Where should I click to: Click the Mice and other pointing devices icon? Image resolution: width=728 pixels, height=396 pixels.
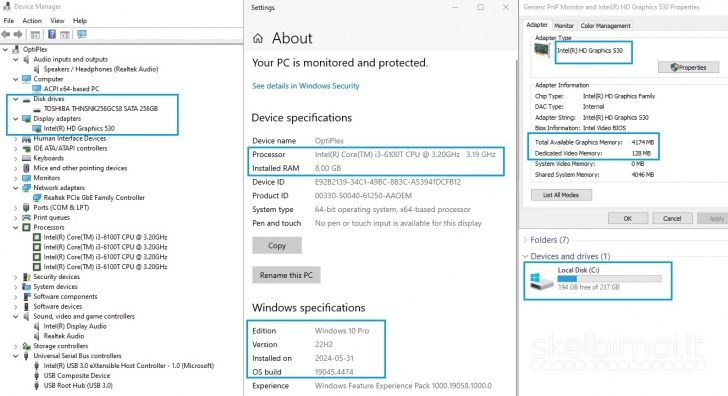point(26,168)
